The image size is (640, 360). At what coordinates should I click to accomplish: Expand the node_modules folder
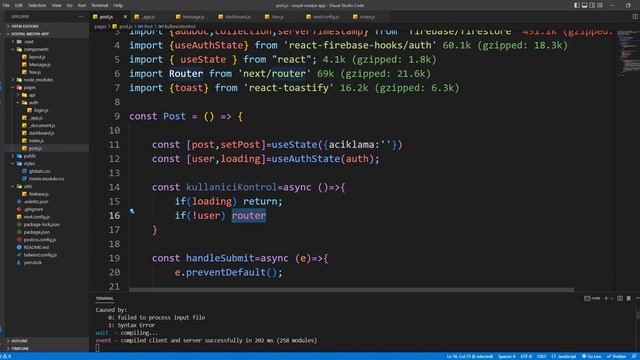38,80
